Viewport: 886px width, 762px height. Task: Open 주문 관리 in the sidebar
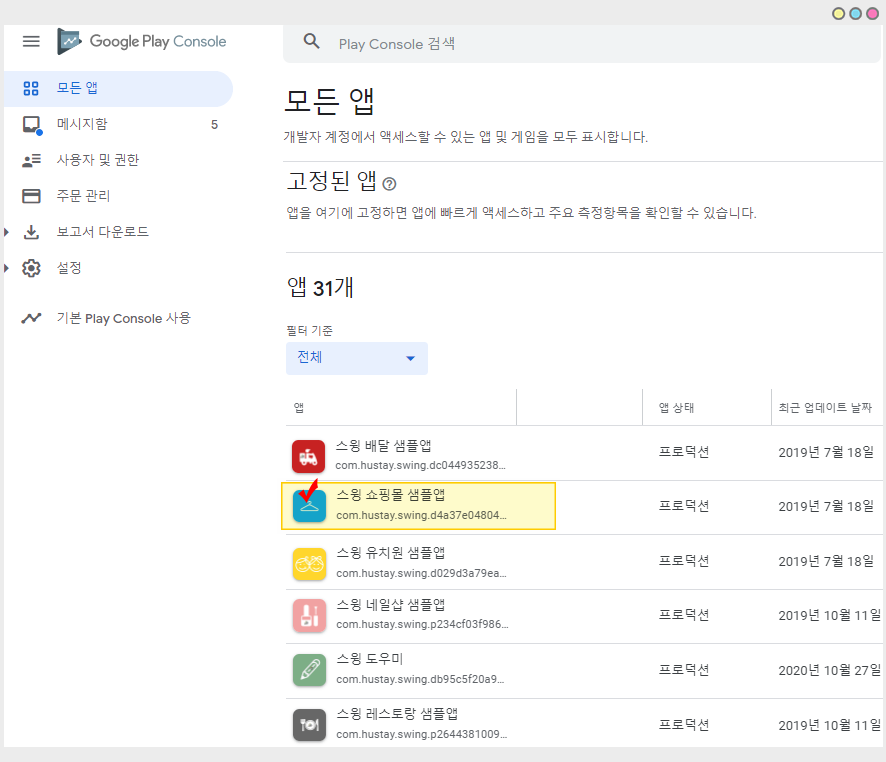[x=83, y=196]
